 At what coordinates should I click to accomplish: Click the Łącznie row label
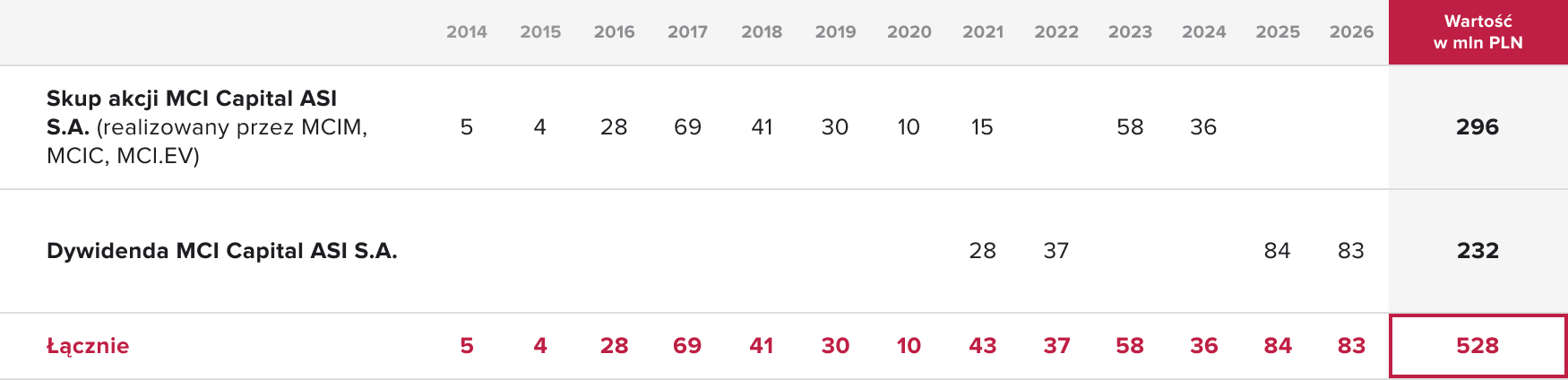click(x=88, y=346)
